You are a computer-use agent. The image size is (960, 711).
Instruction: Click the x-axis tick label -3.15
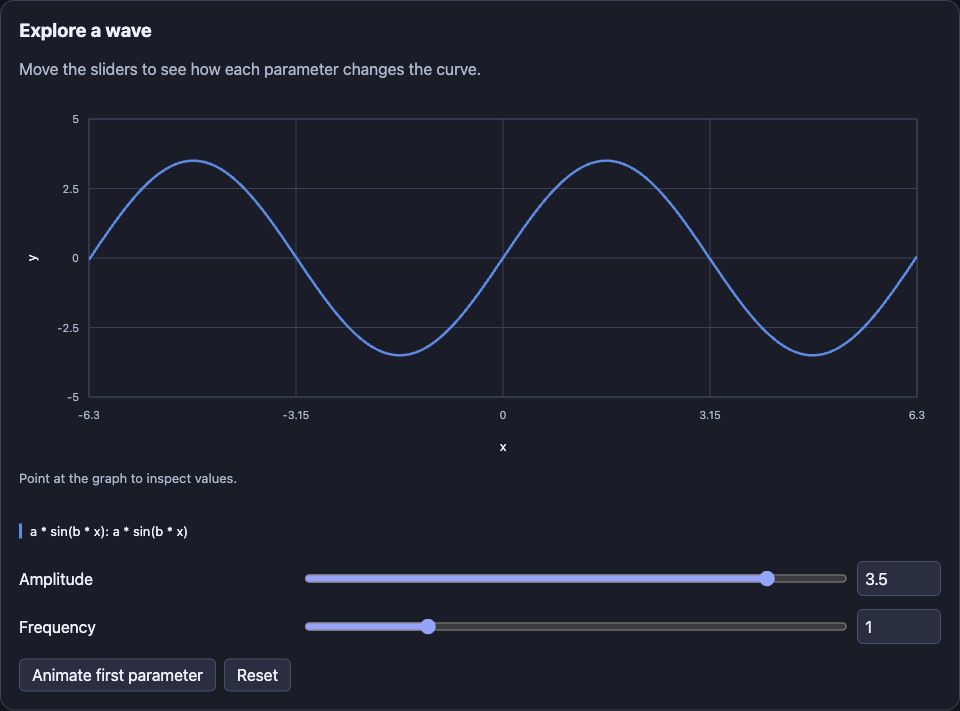(x=296, y=415)
